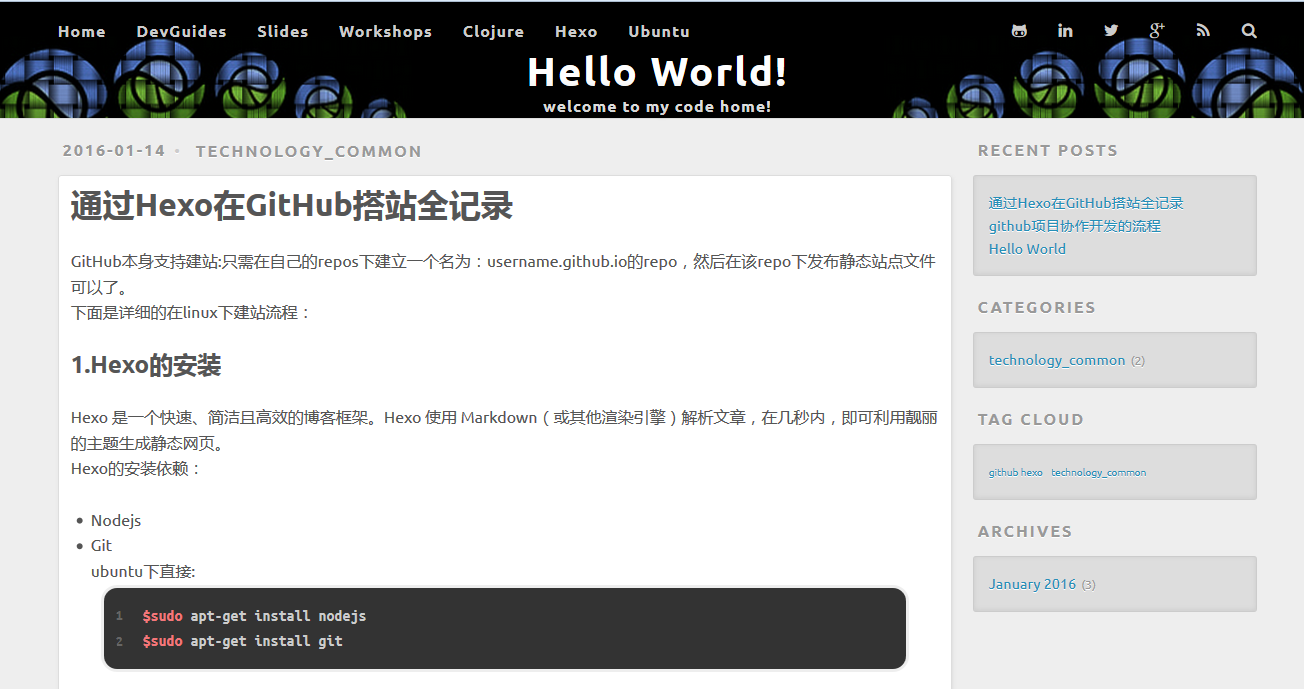Go to the Home menu item

82,32
